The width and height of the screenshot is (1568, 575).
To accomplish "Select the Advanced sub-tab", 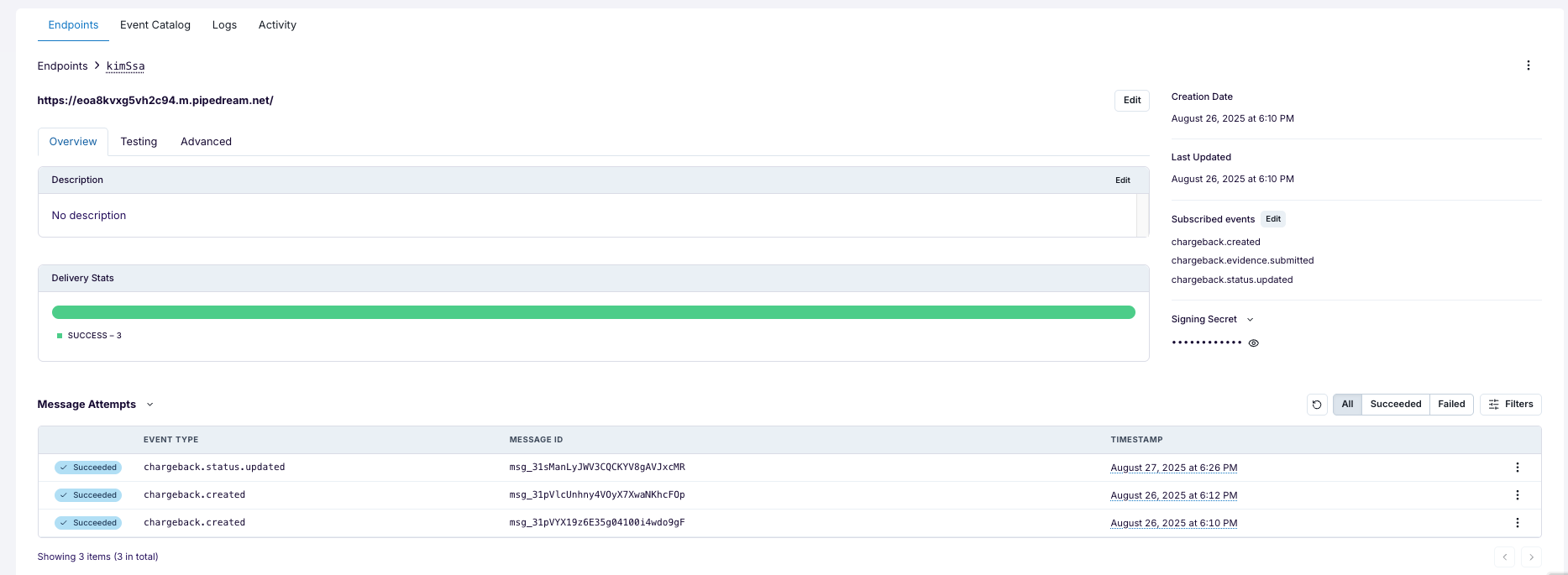I will tap(206, 142).
